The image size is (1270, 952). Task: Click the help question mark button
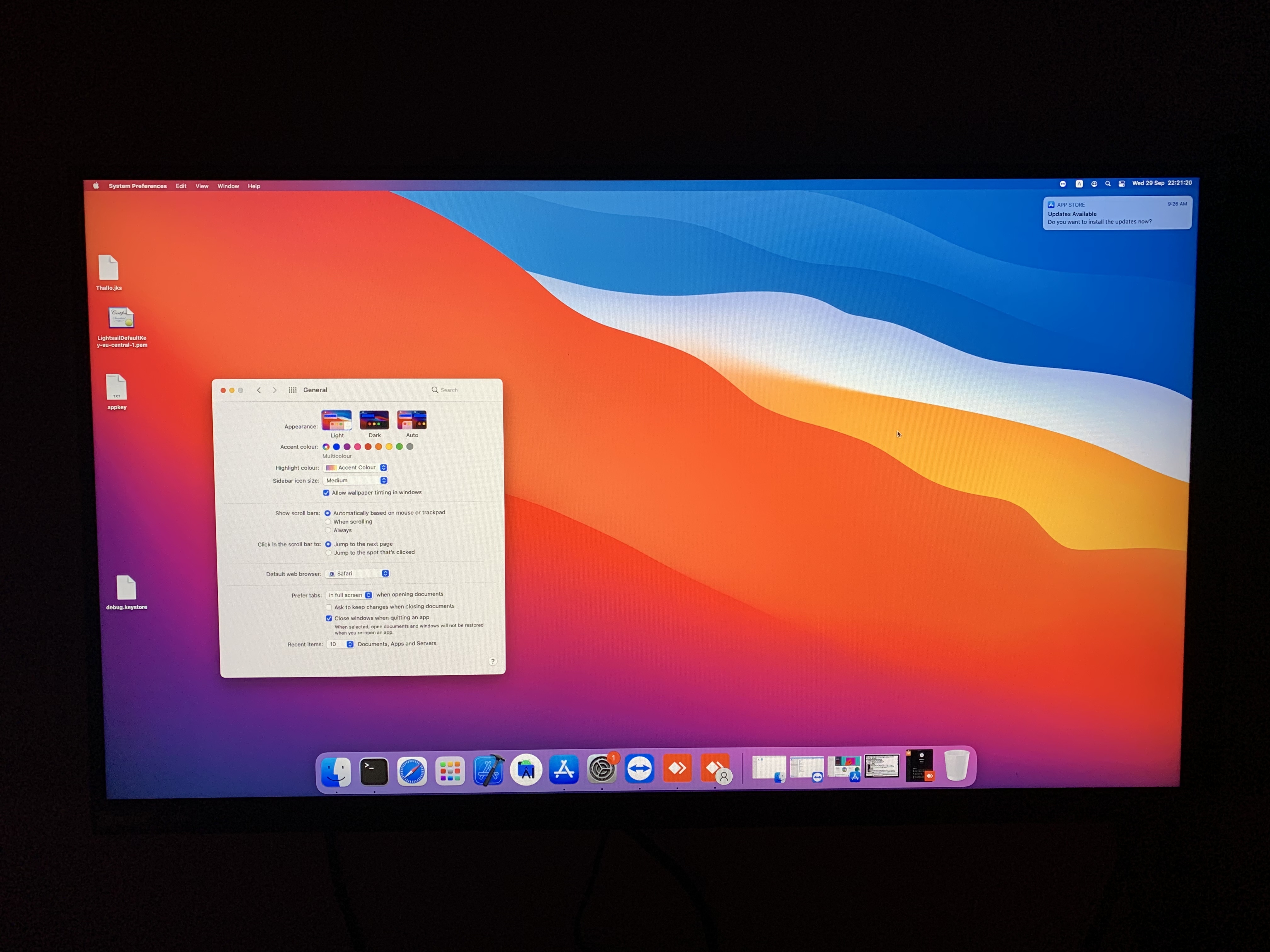[493, 661]
